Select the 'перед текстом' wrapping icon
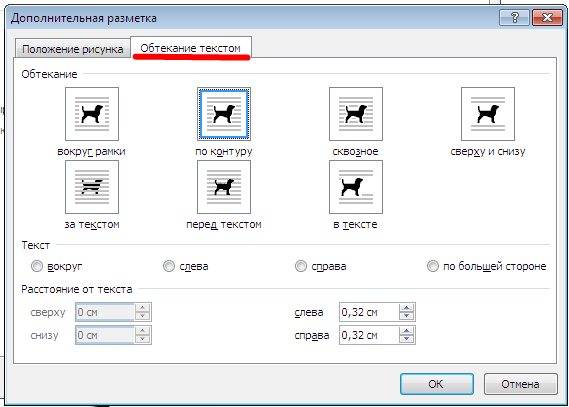 click(x=224, y=187)
